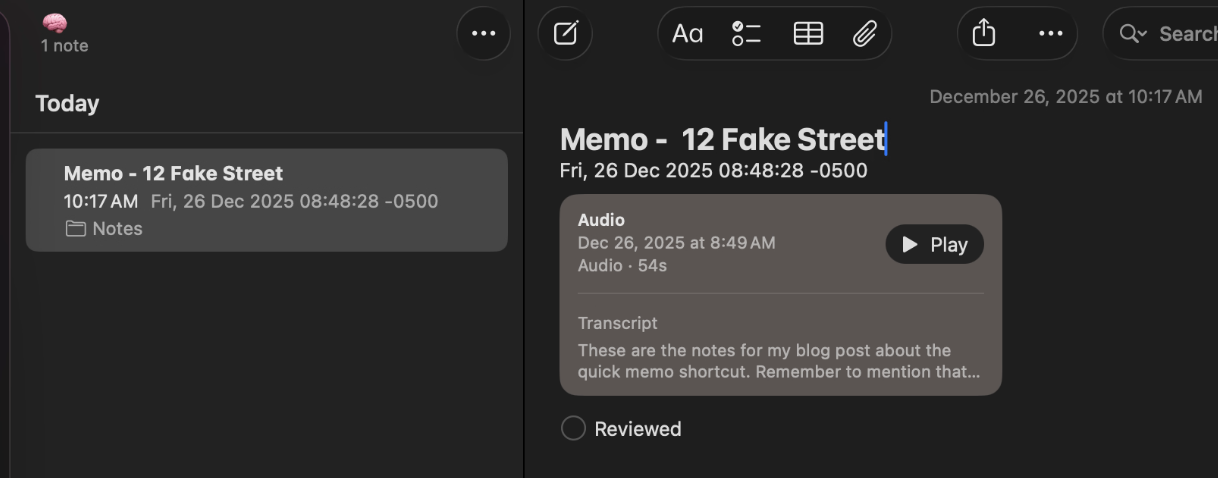
Task: Create a new note with compose icon
Action: (x=565, y=34)
